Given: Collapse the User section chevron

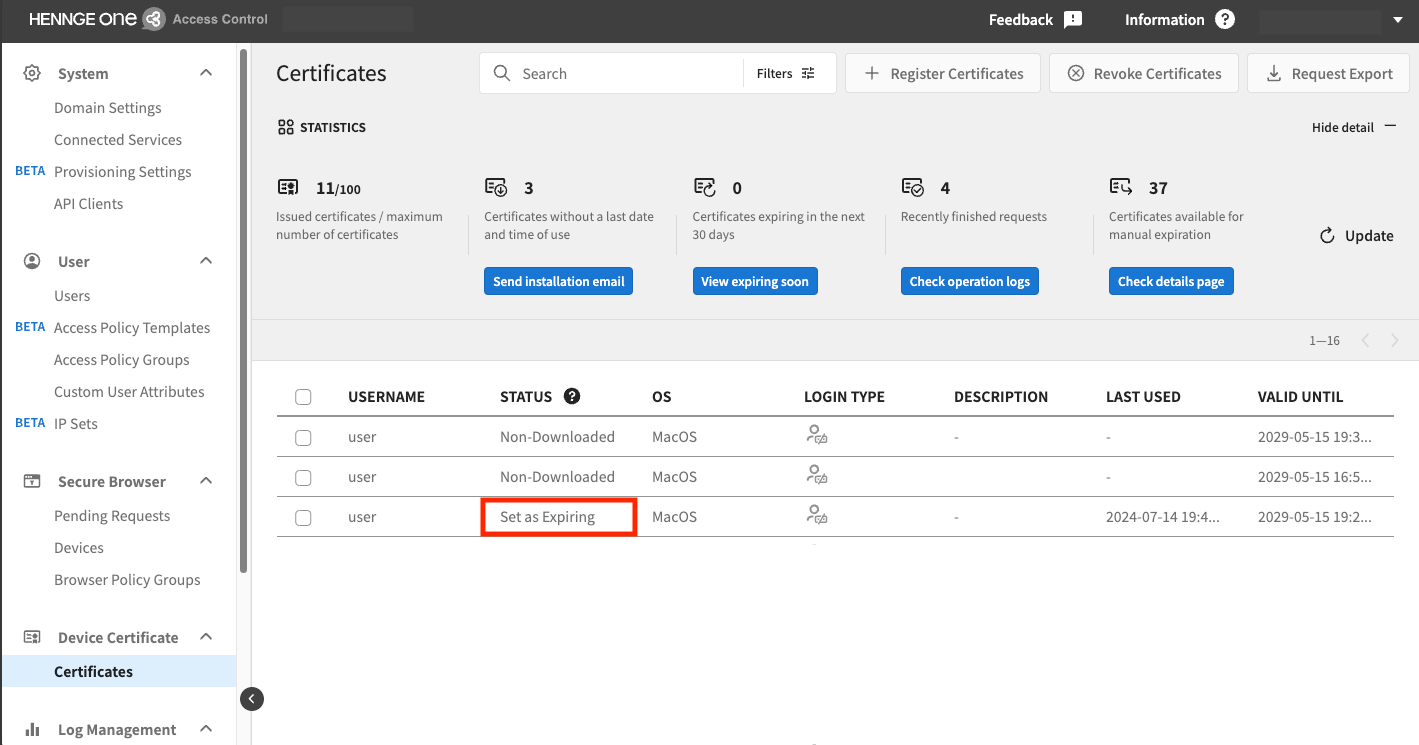Looking at the screenshot, I should point(206,261).
